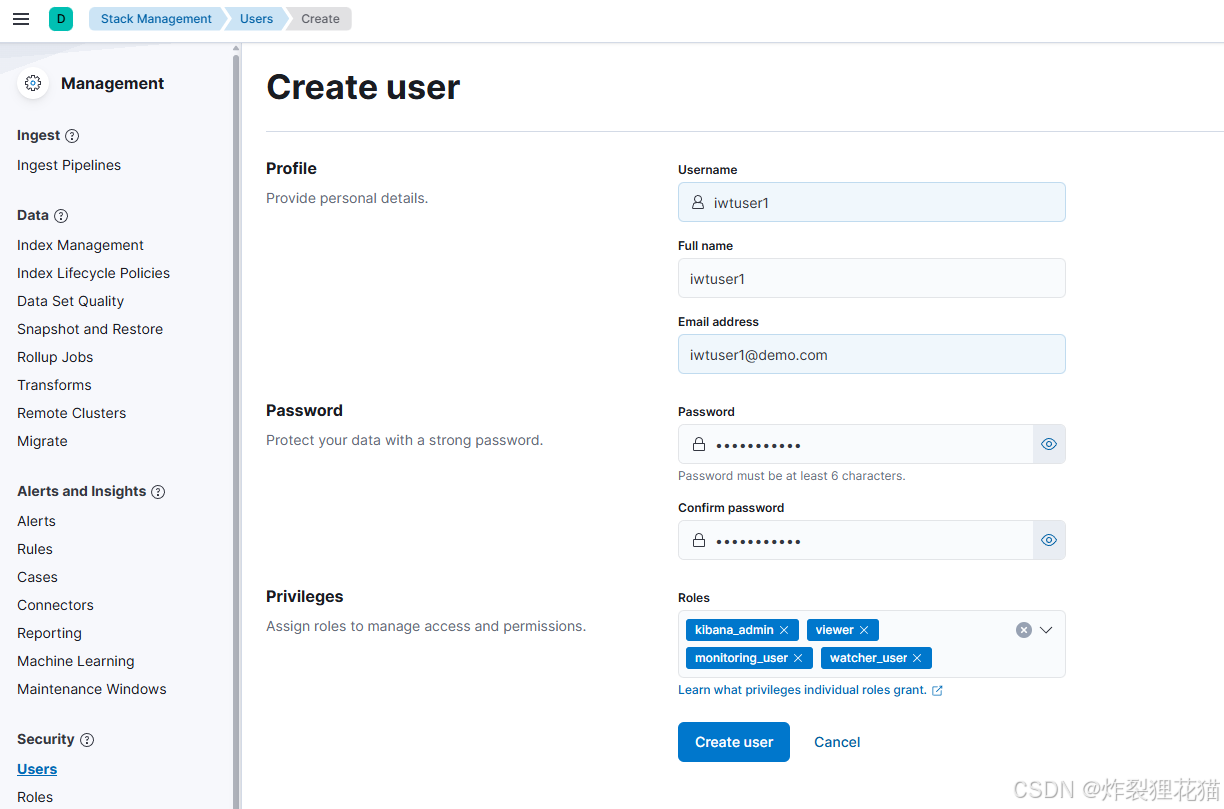The width and height of the screenshot is (1224, 809).
Task: Click the watcher_user role badge text
Action: [x=868, y=658]
